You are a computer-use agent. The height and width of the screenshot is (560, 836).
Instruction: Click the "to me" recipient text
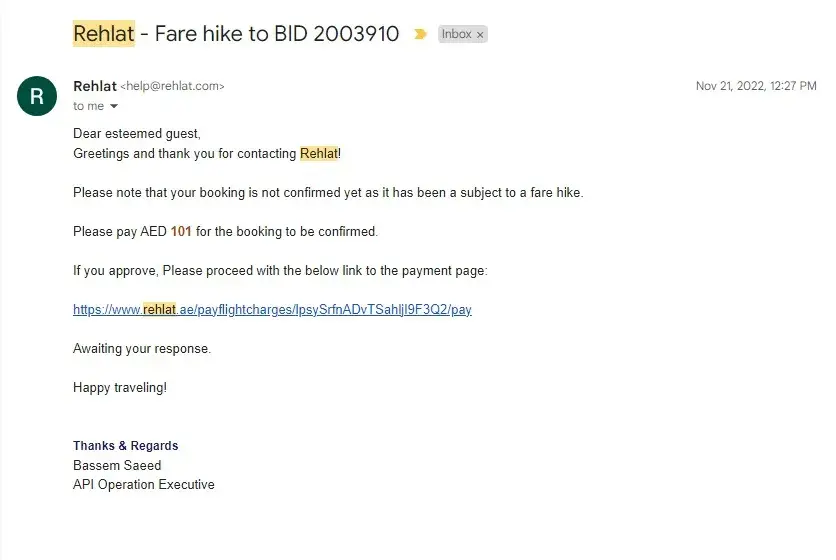click(x=88, y=106)
